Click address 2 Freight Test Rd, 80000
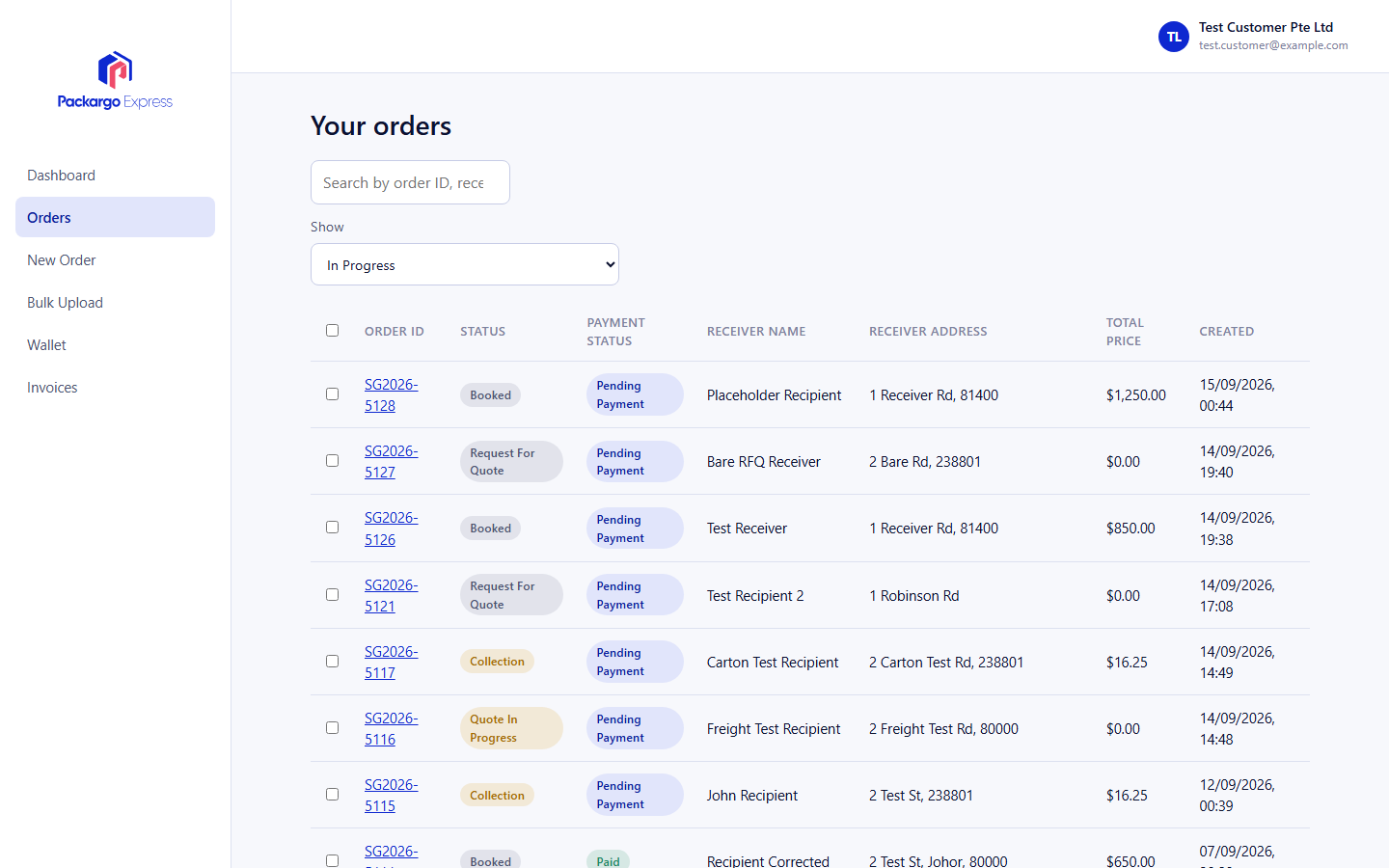Image resolution: width=1389 pixels, height=868 pixels. point(943,728)
